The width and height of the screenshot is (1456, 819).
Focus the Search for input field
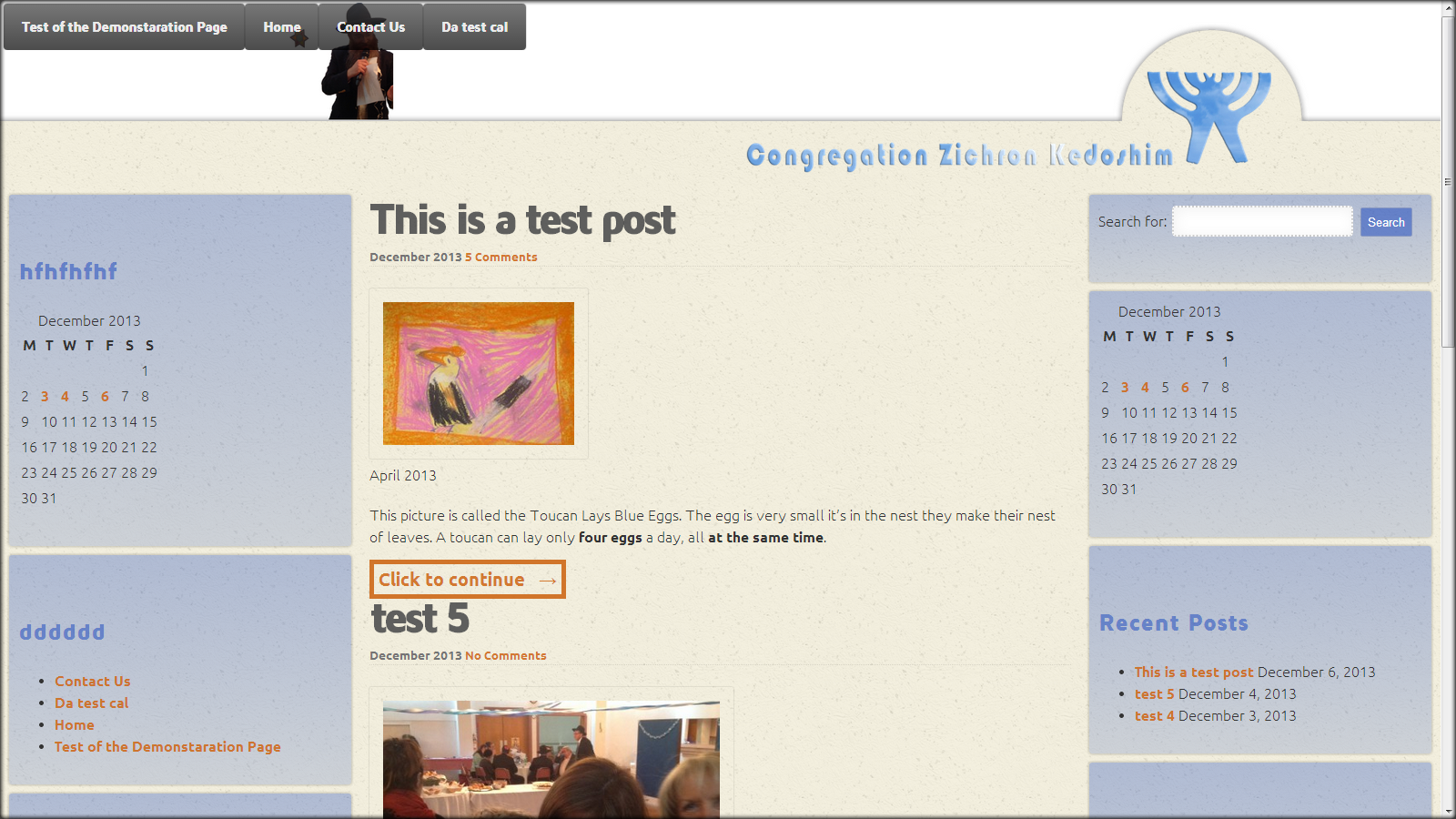pos(1262,221)
